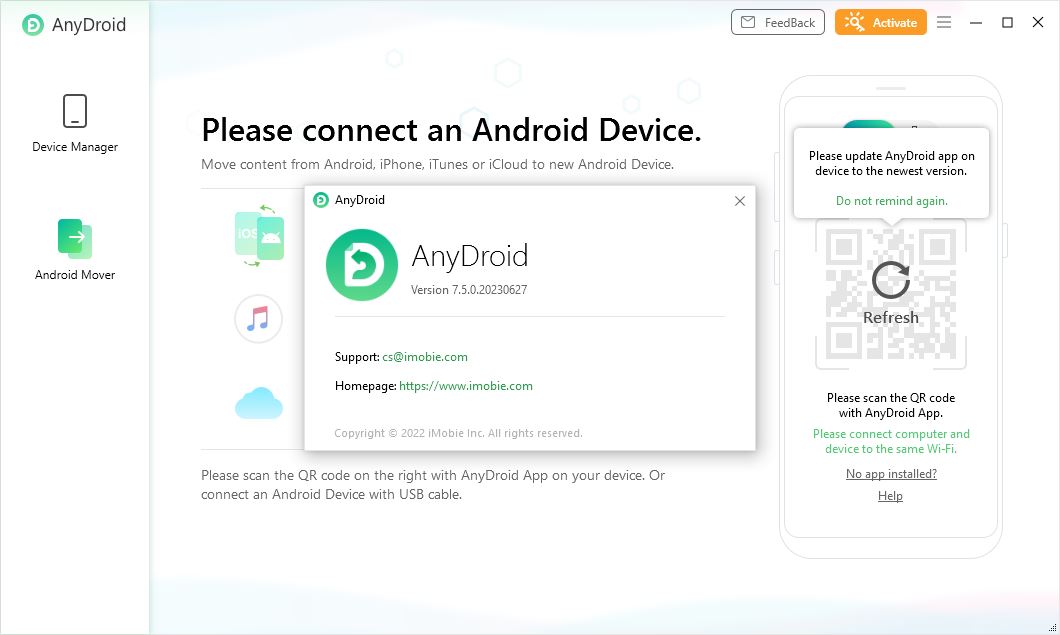The image size is (1060, 635).
Task: Maximize the AnyDroid window
Action: point(1007,22)
